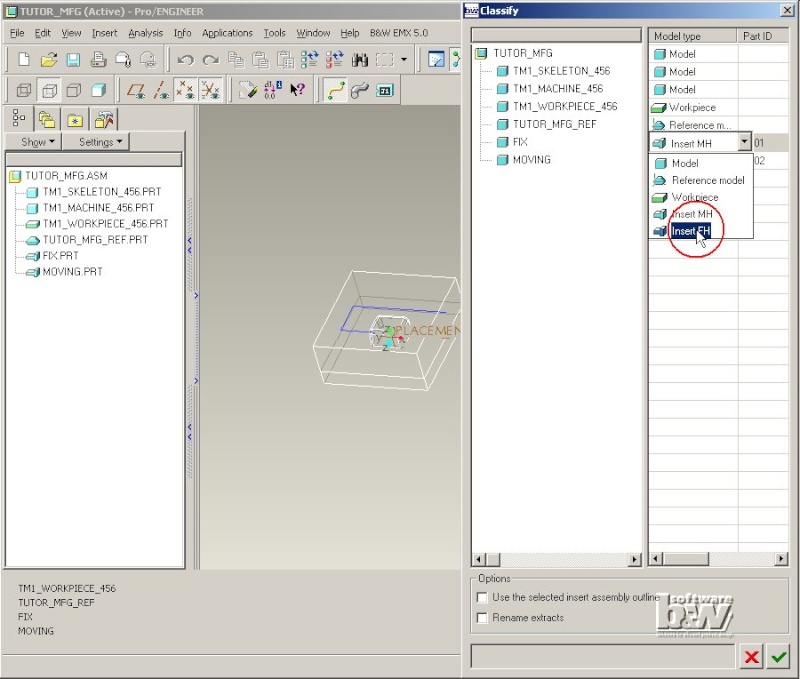Select TM1_SKELETON_456.PRT in model tree
Viewport: 800px width, 679px height.
click(x=102, y=192)
